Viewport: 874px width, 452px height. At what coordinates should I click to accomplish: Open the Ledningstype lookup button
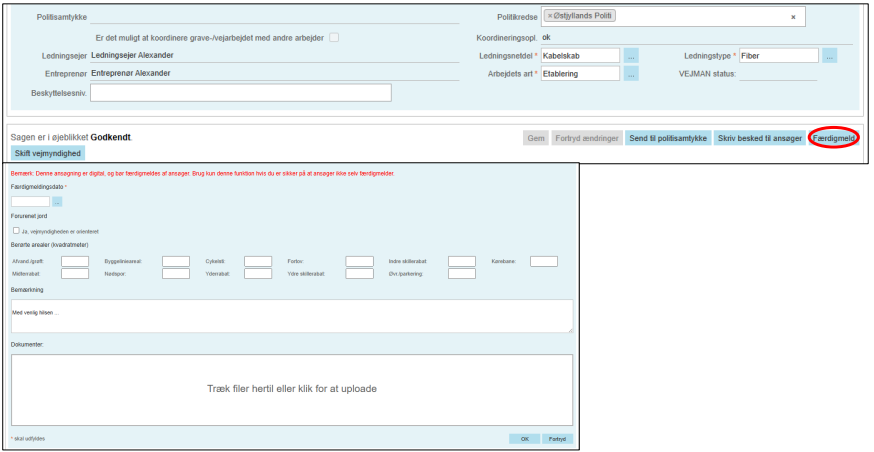point(829,56)
